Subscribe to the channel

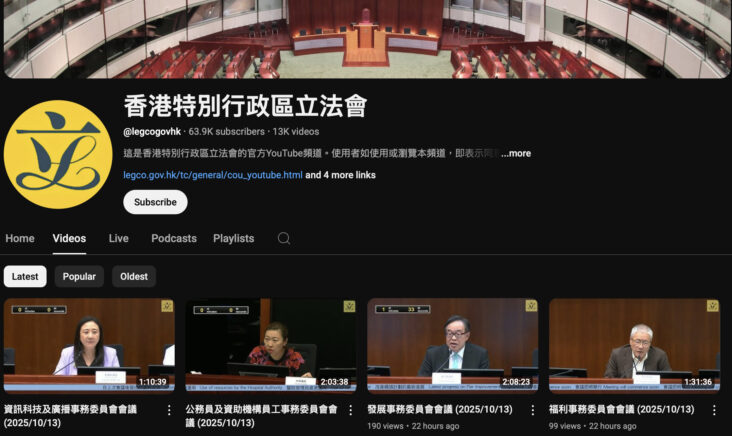pos(155,202)
